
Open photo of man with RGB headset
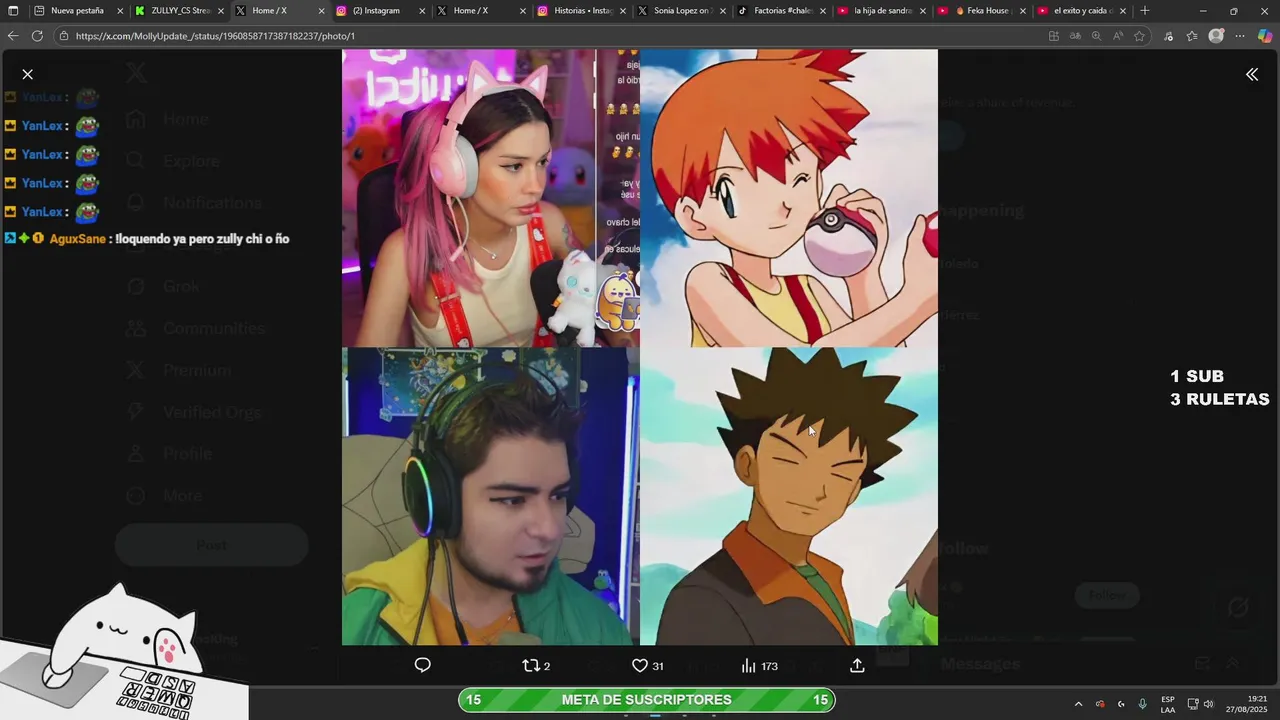click(490, 496)
